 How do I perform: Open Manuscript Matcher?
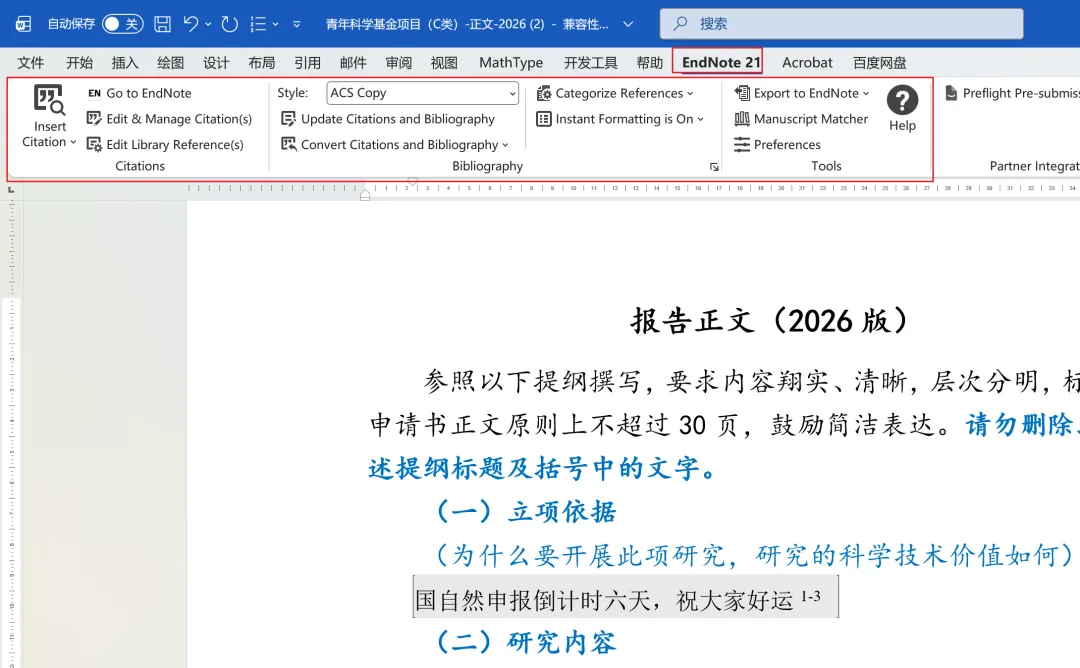tap(801, 118)
